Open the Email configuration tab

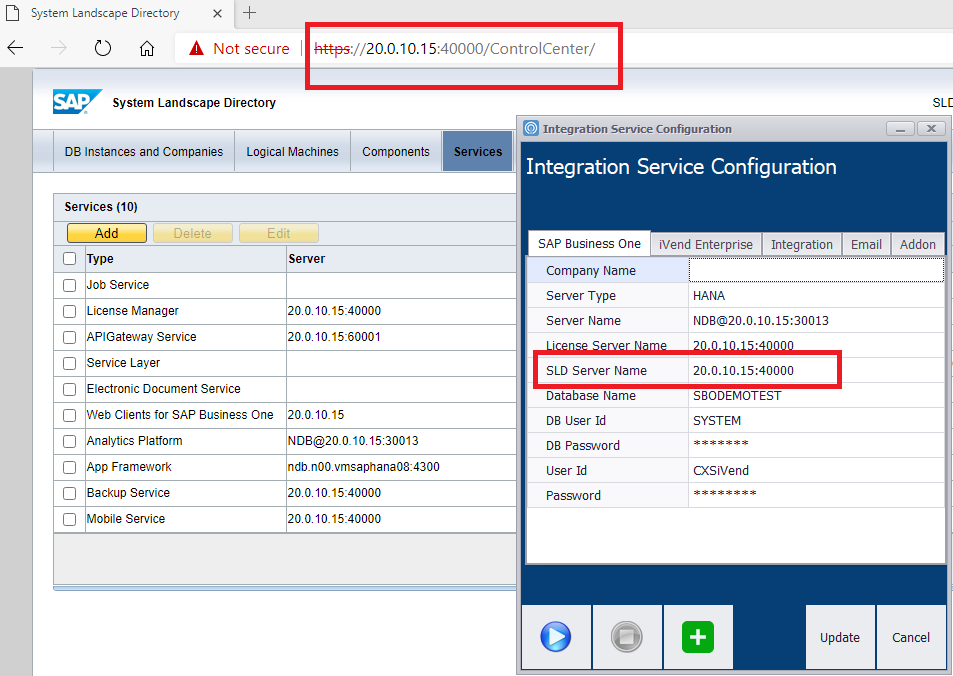click(866, 244)
